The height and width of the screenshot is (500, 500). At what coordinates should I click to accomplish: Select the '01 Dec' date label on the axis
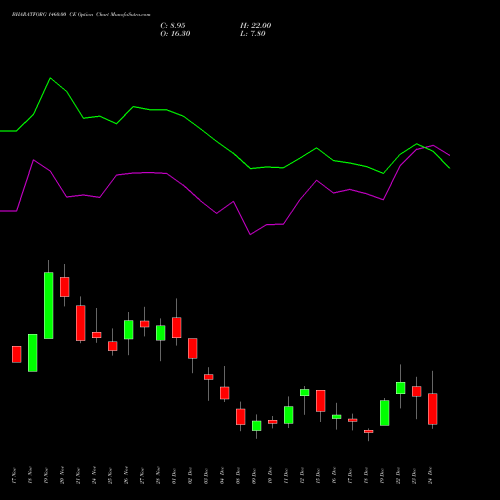point(174,476)
